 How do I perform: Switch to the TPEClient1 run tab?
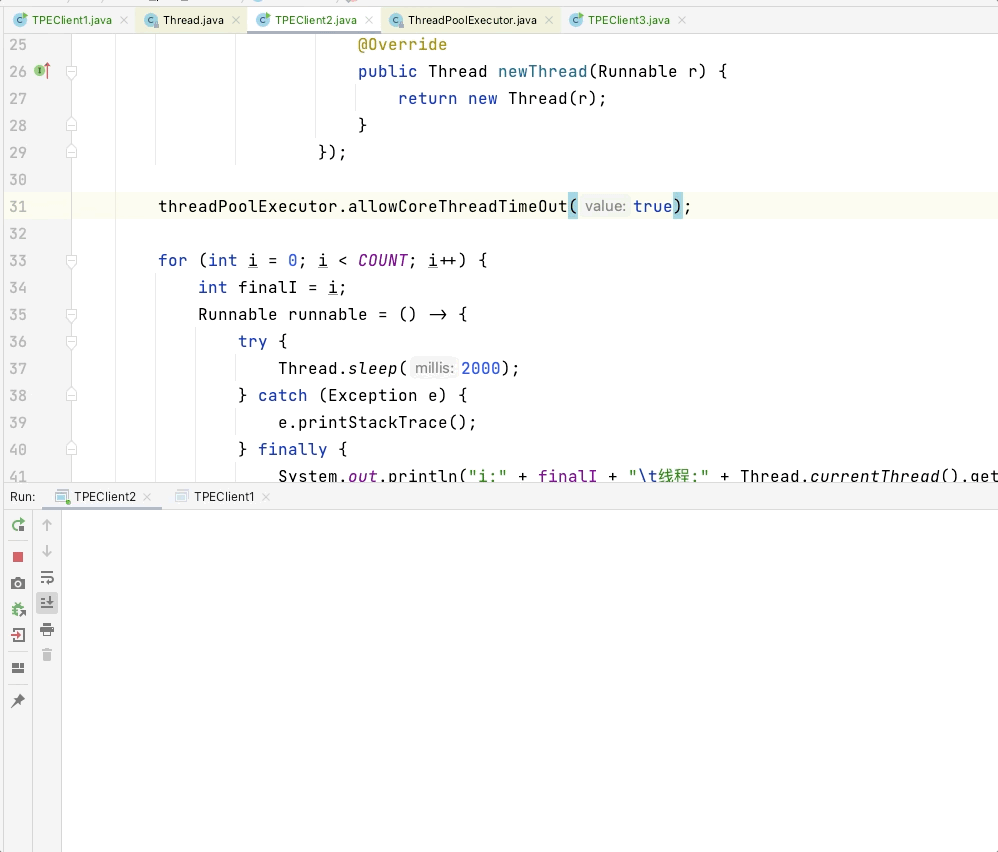223,497
